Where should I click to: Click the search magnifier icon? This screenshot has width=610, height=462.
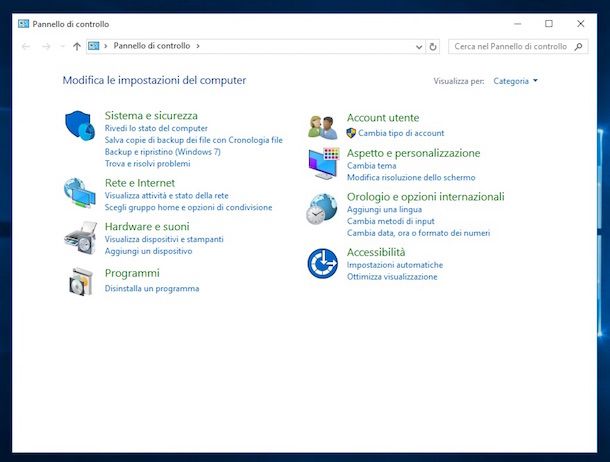(x=578, y=47)
